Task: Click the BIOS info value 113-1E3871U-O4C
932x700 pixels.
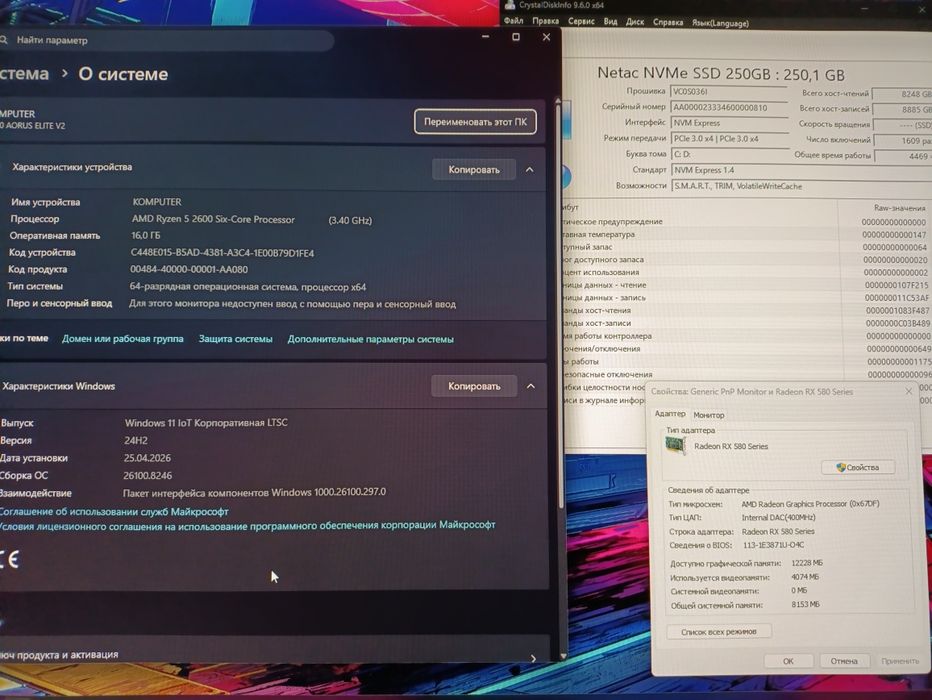Action: [x=773, y=545]
